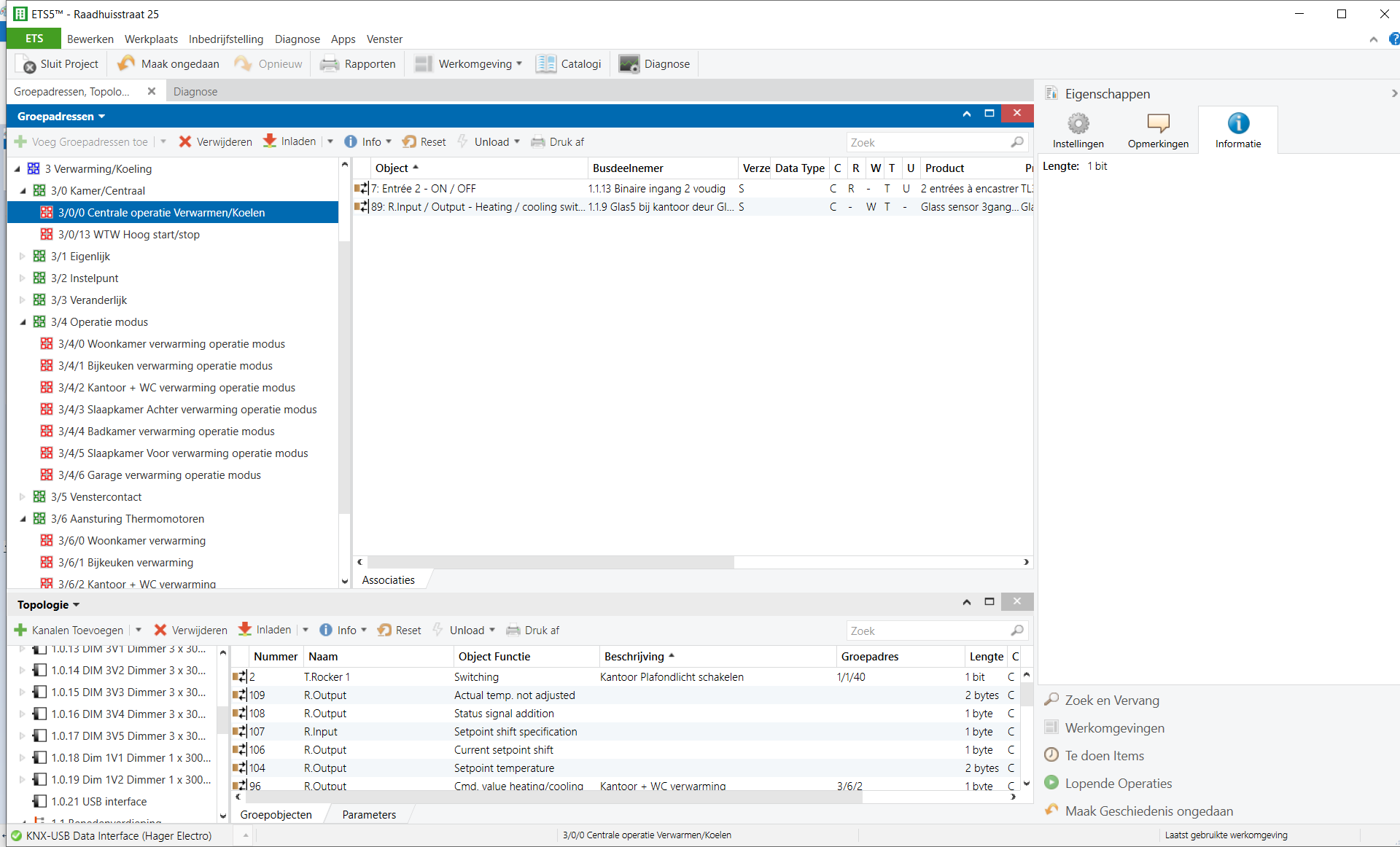Open the Inbedrijfstelling menu
Screen dimensions: 1400x847
(225, 39)
